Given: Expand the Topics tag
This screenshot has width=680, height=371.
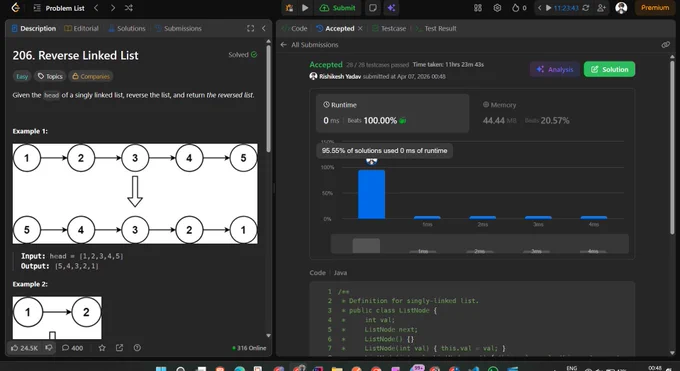Looking at the screenshot, I should tap(50, 76).
